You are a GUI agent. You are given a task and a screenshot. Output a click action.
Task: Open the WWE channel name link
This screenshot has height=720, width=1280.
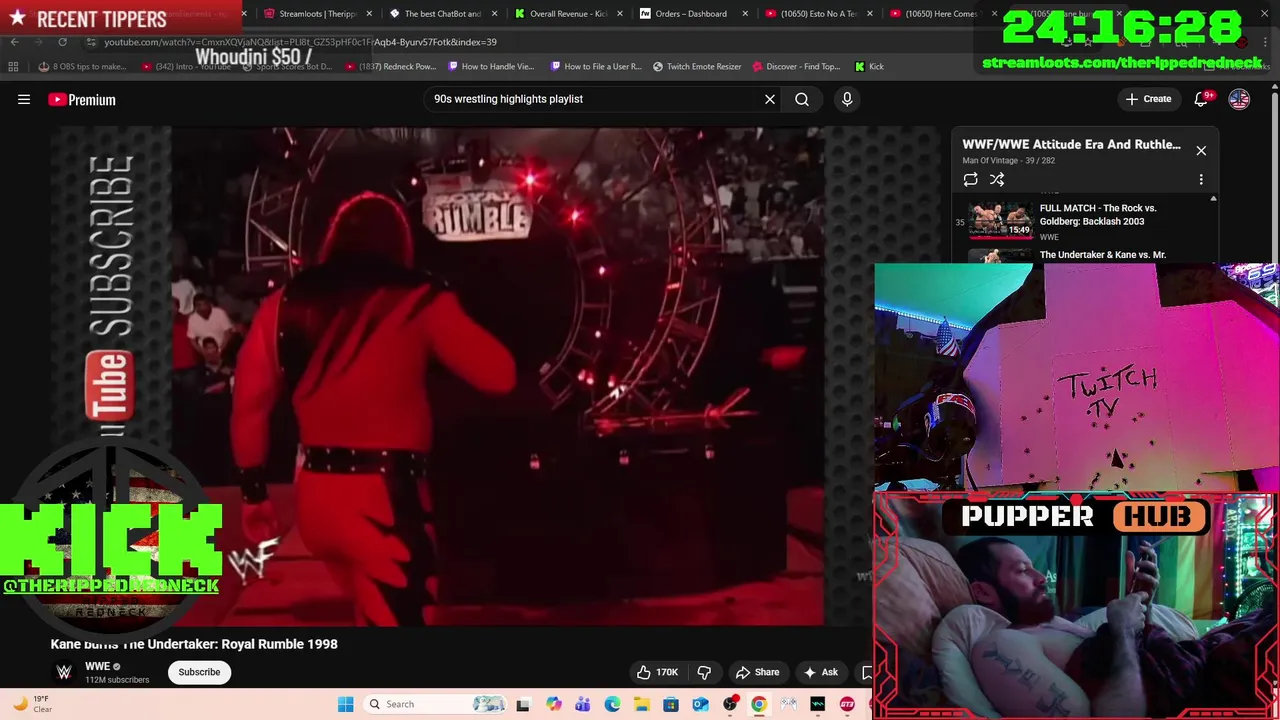(x=97, y=666)
